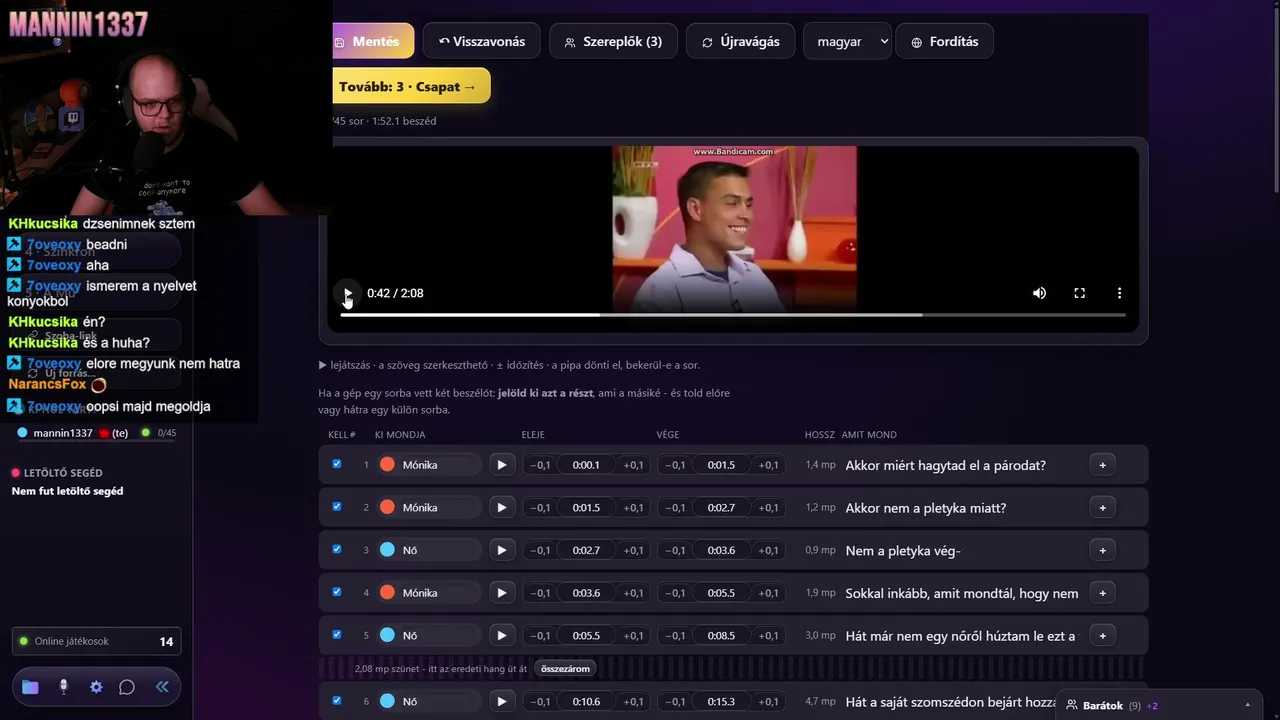Play the main video in the player
Image resolution: width=1280 pixels, height=720 pixels.
pyautogui.click(x=347, y=293)
